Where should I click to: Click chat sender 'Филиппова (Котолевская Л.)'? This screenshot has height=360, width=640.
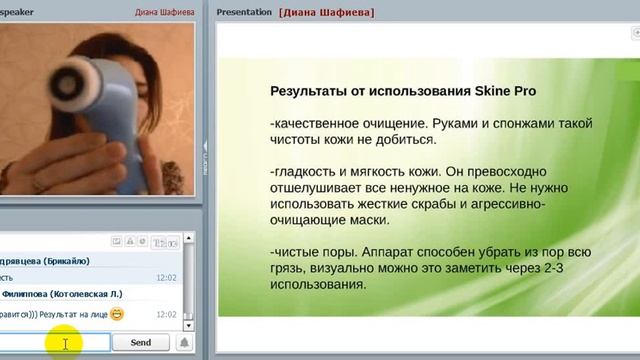(62, 294)
